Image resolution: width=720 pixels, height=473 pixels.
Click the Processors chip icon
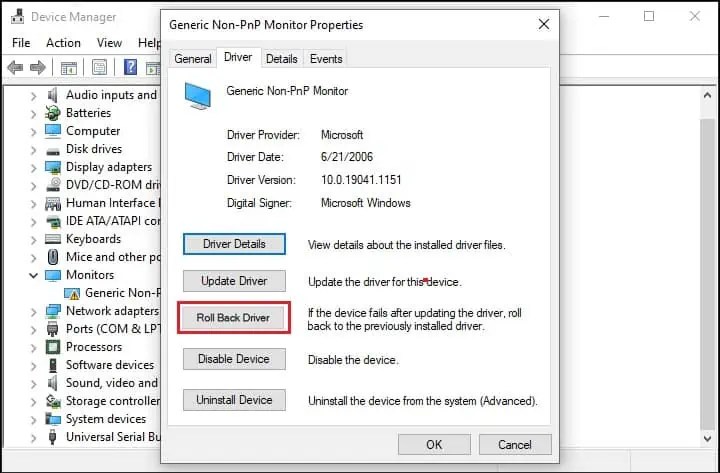point(53,347)
